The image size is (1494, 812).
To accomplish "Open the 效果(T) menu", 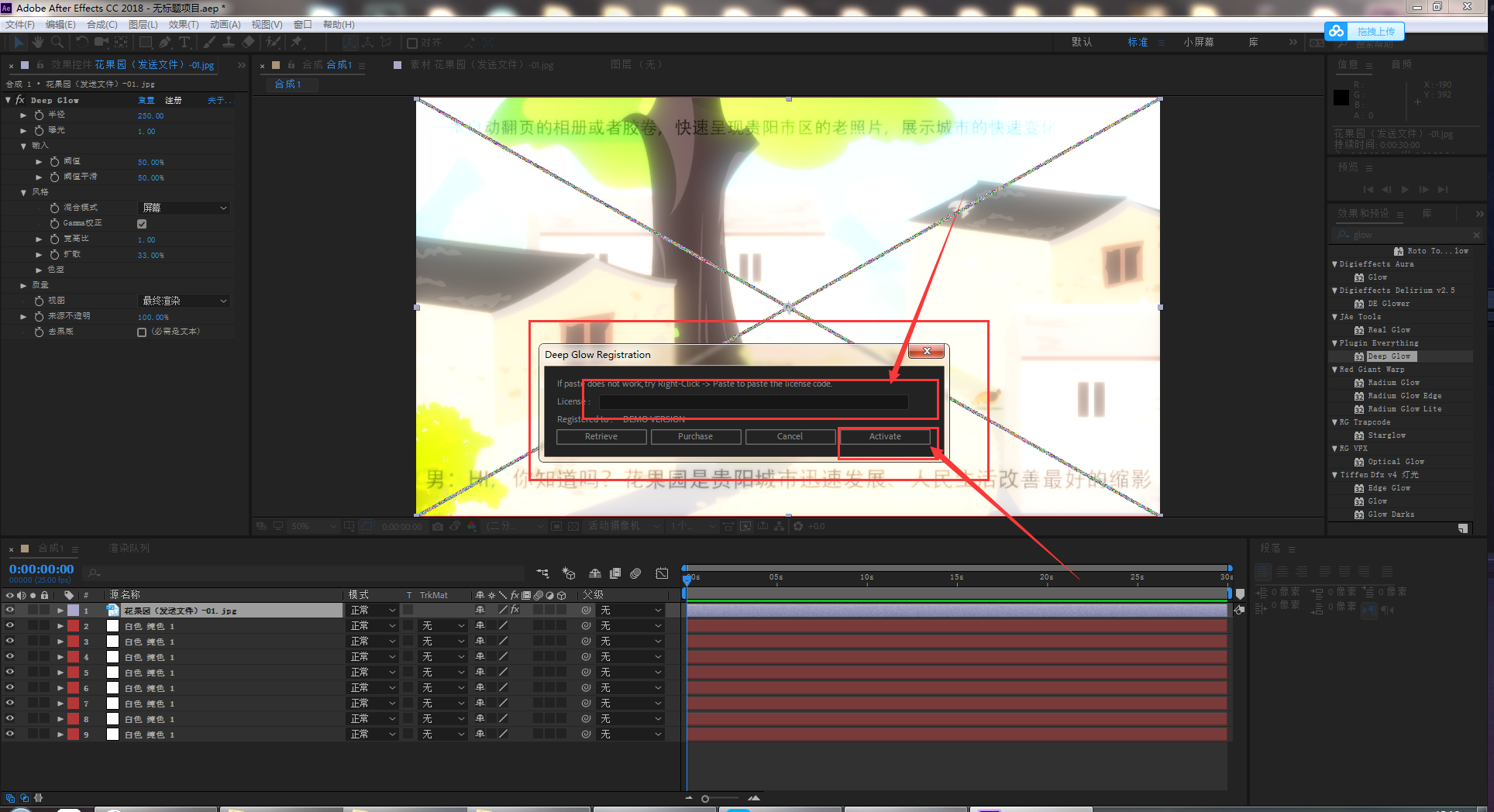I will click(x=183, y=25).
